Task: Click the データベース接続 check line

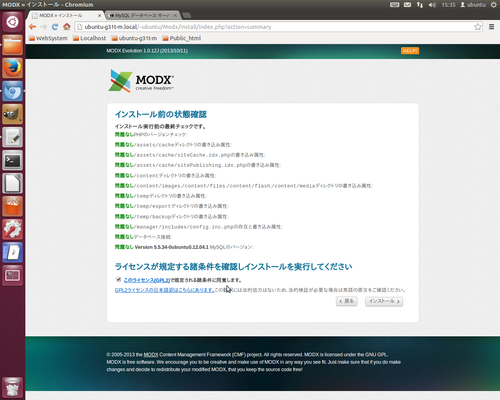Action: coord(143,237)
